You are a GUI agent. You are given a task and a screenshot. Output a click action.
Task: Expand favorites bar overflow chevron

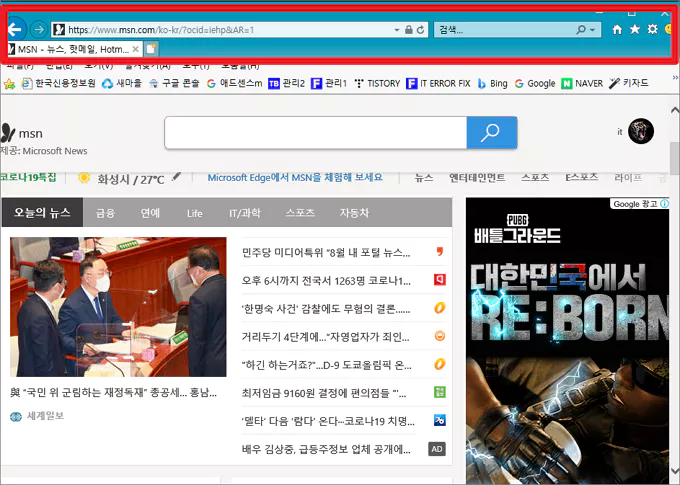pyautogui.click(x=675, y=77)
